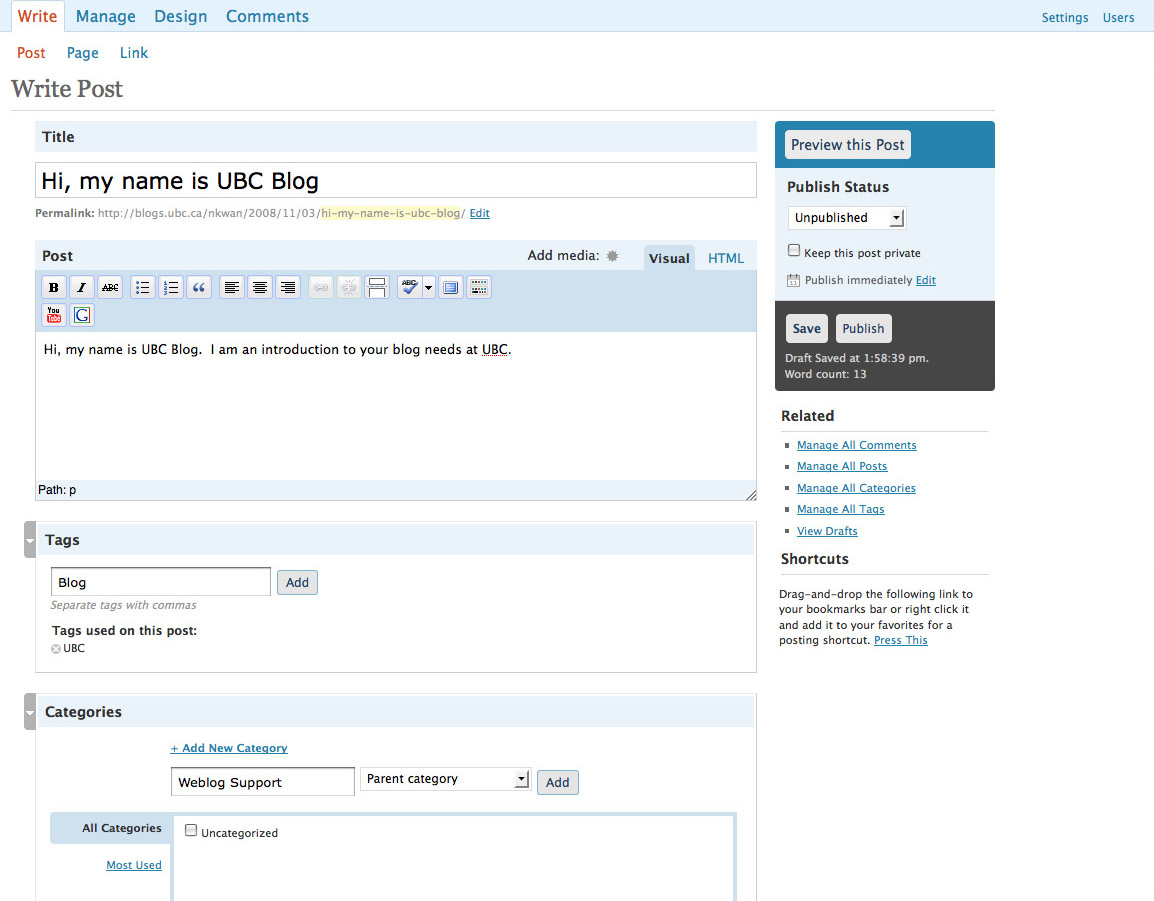This screenshot has width=1154, height=901.
Task: Open the Comments tab
Action: click(x=267, y=16)
